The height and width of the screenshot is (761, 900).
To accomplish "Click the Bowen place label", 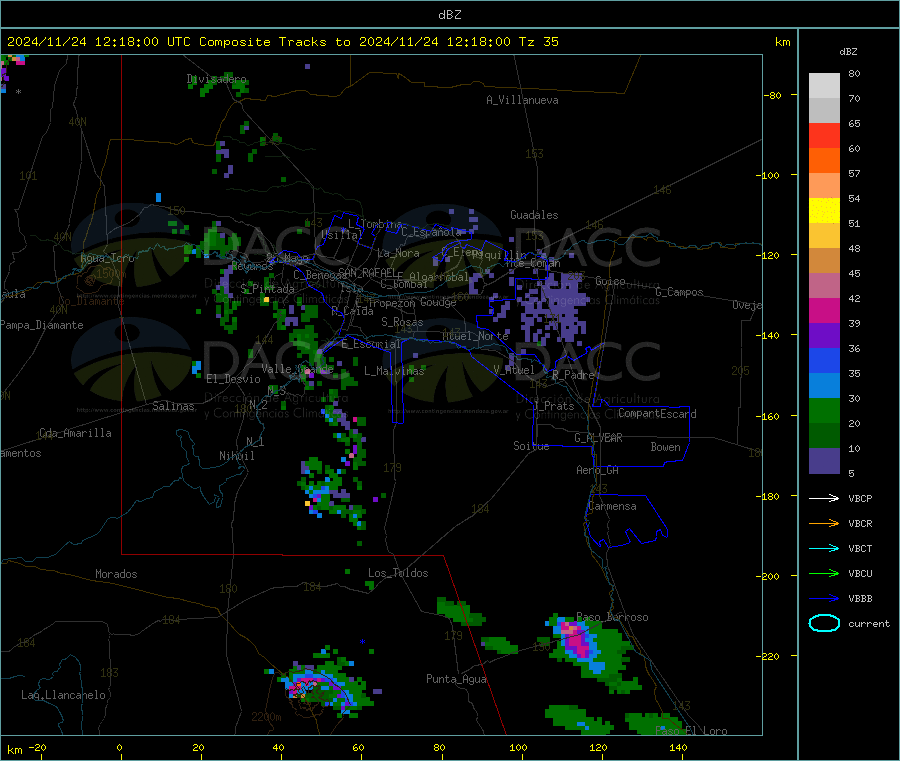I will [x=665, y=447].
